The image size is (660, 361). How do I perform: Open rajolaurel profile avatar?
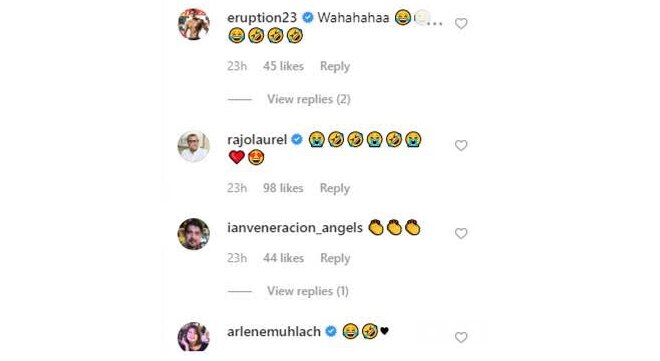click(194, 146)
